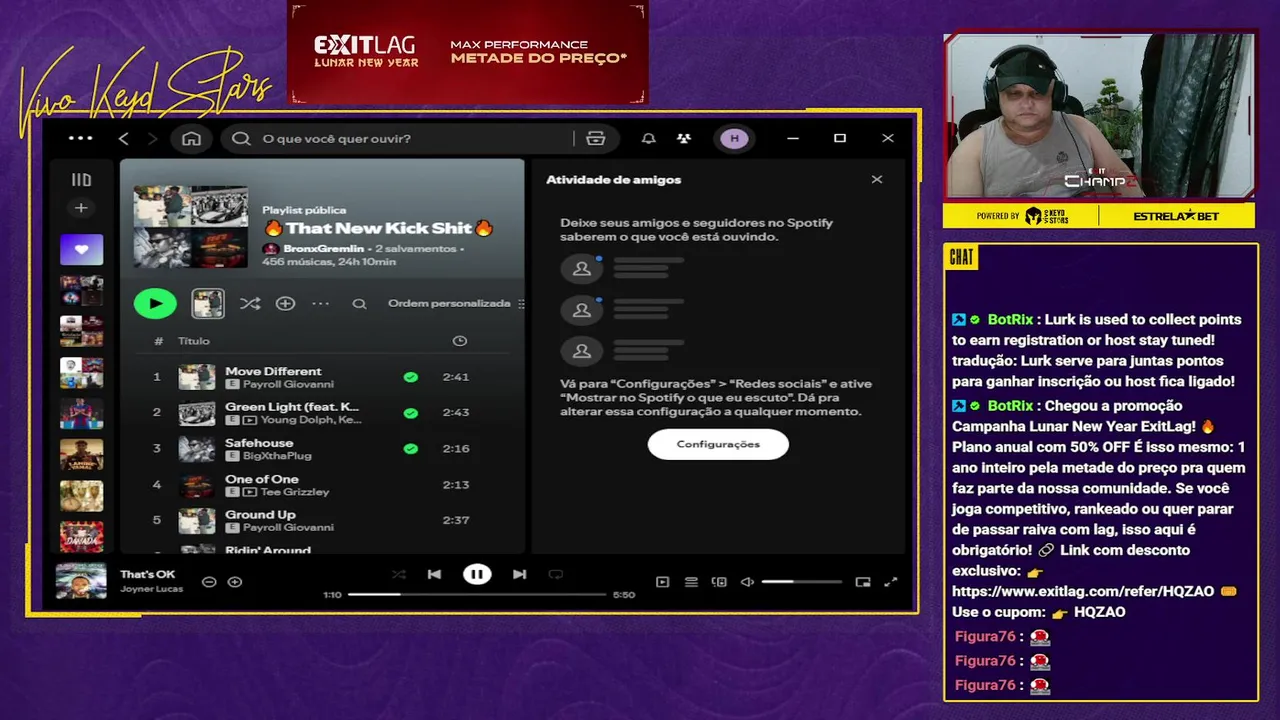This screenshot has width=1280, height=720.
Task: Go back with the left arrow
Action: click(x=124, y=138)
